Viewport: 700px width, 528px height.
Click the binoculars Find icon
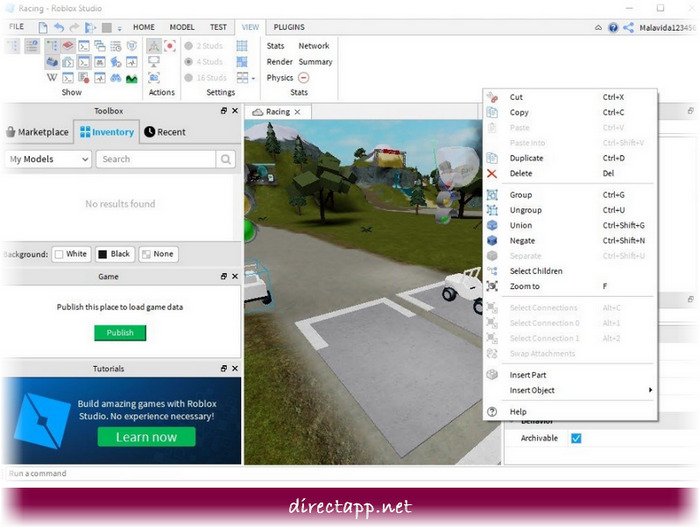(116, 78)
